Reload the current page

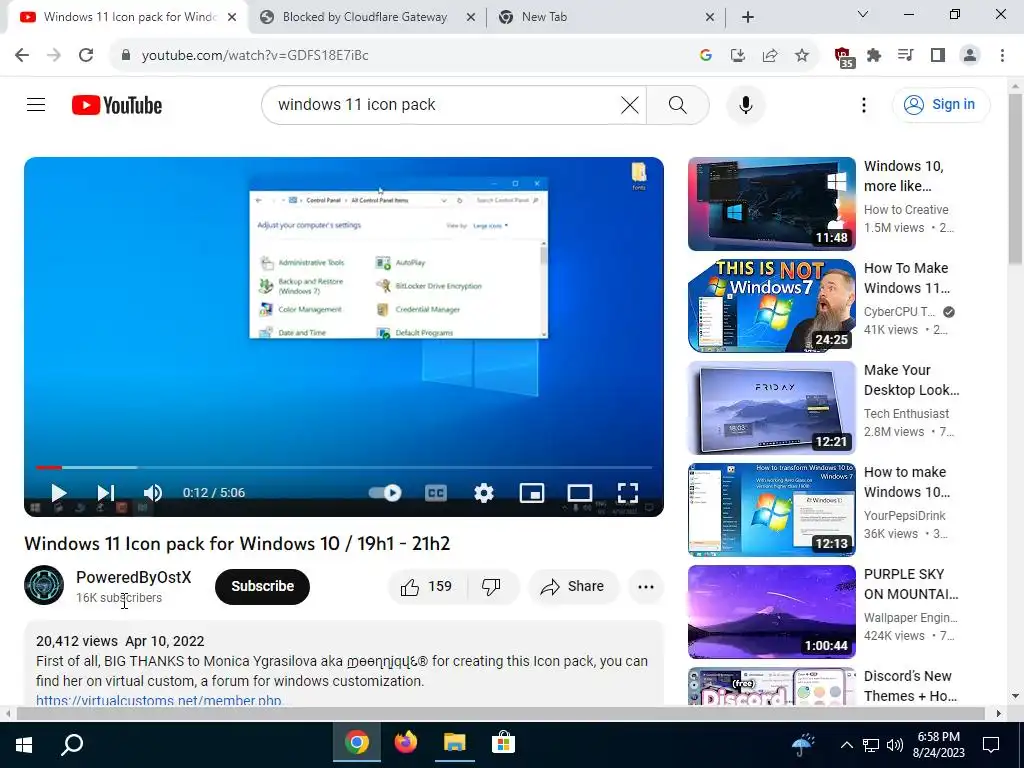(86, 55)
